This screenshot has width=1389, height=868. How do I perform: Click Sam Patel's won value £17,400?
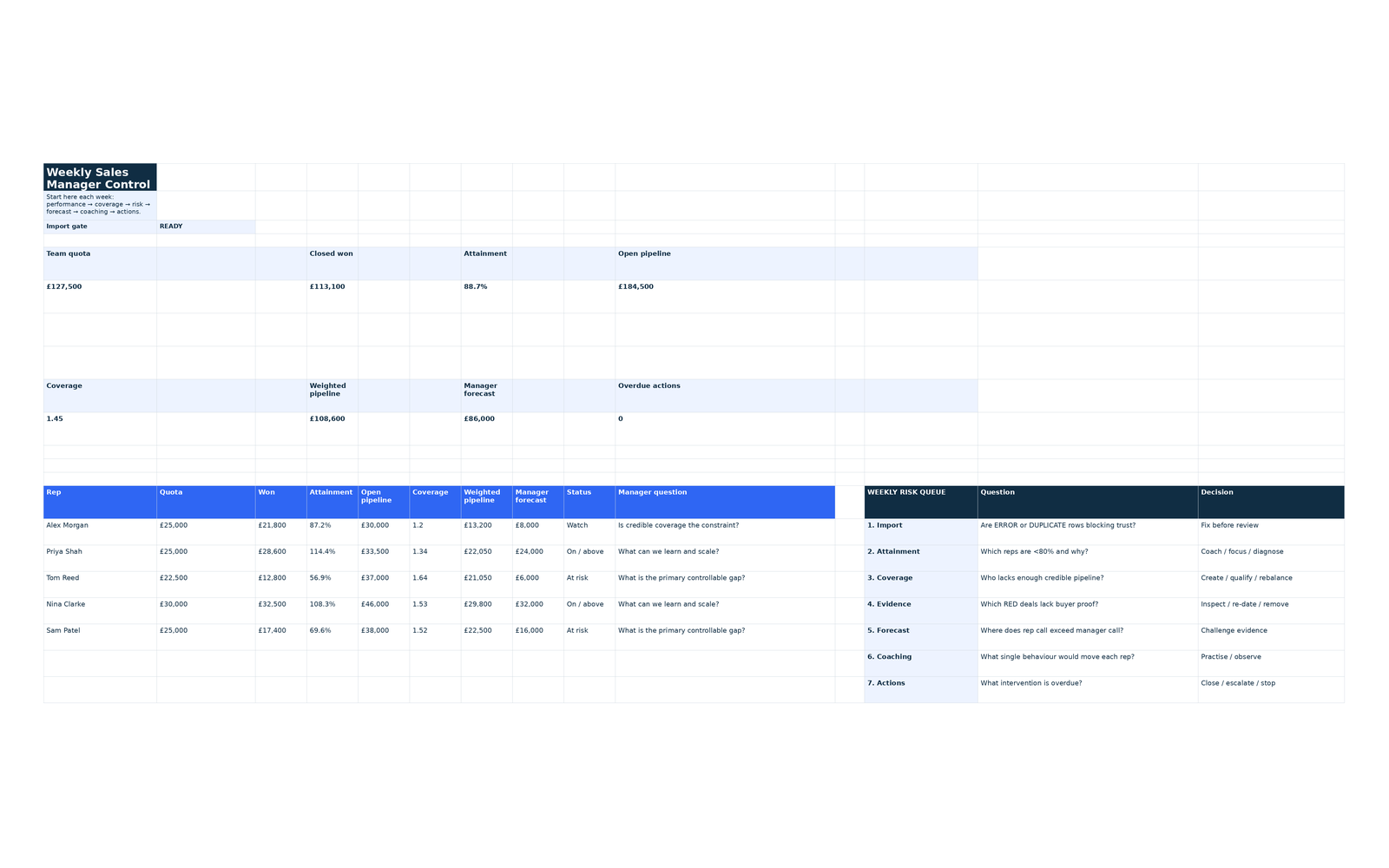tap(280, 637)
